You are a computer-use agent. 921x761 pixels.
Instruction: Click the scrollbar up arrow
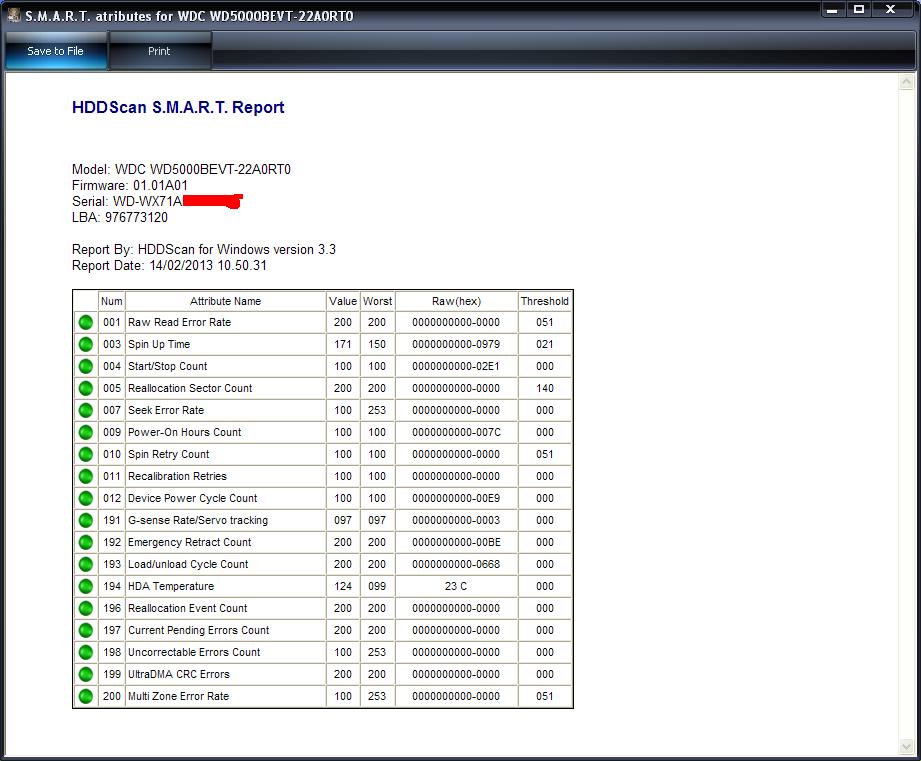click(906, 82)
